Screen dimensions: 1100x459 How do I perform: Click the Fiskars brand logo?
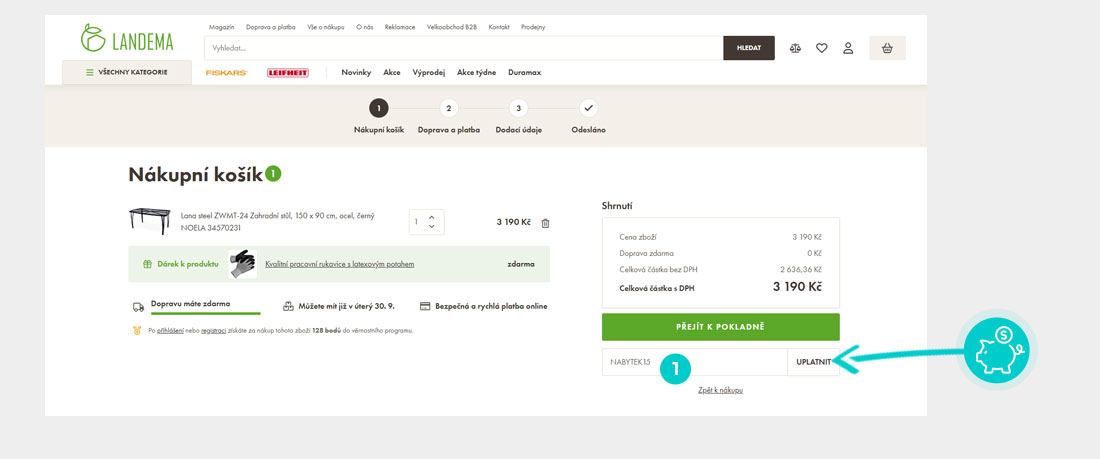click(x=226, y=73)
